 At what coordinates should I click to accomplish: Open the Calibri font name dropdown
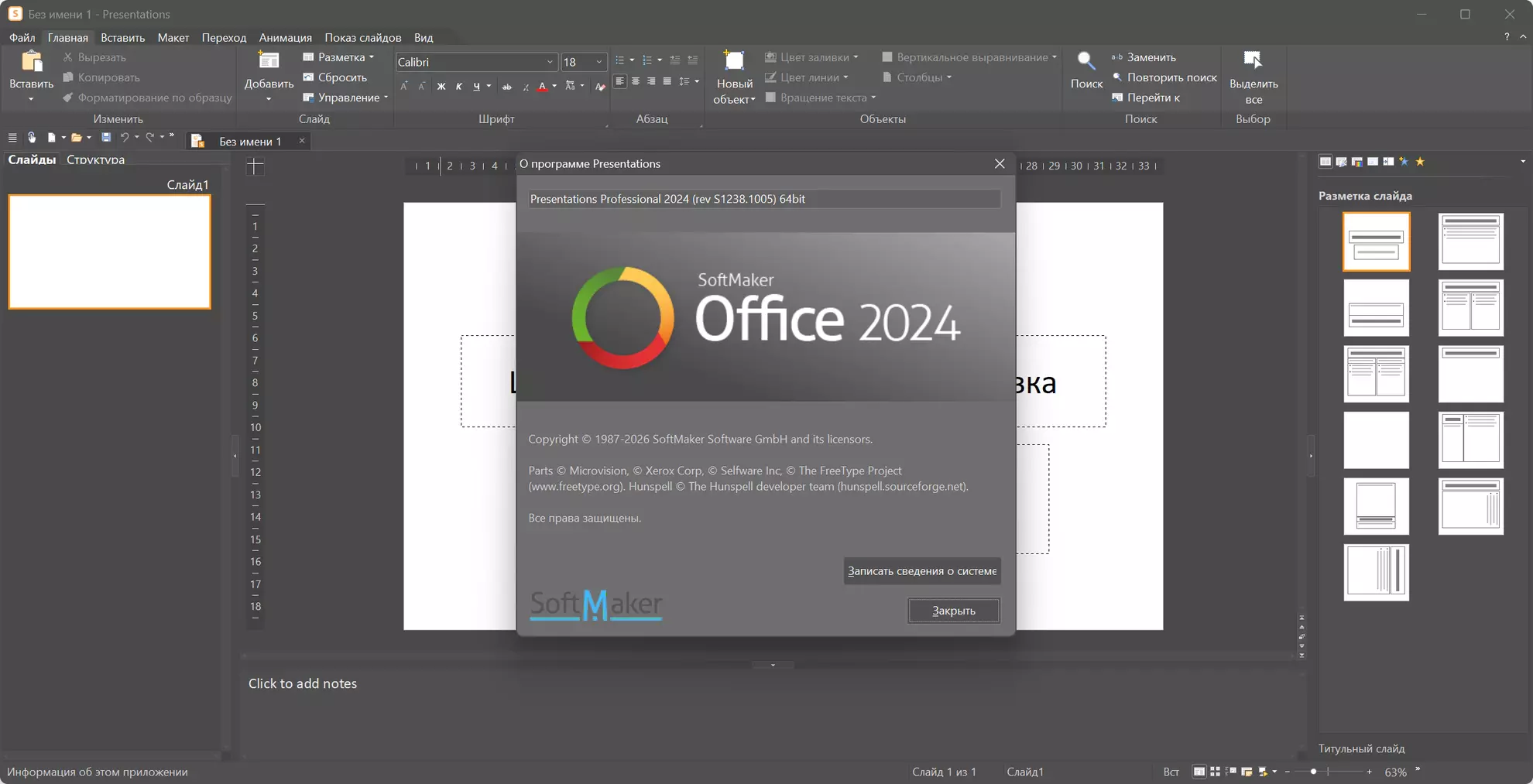coord(550,62)
